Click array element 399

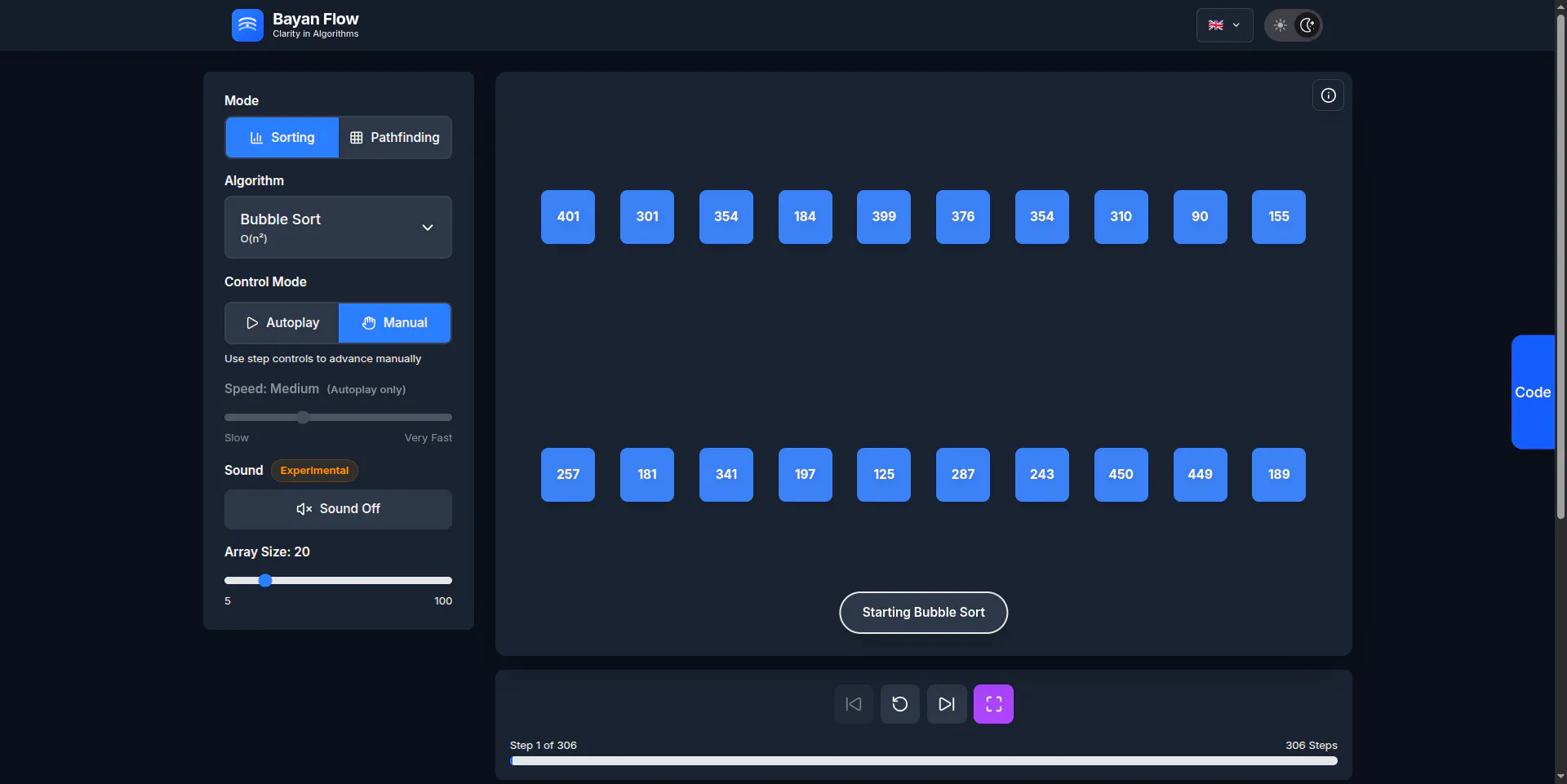pos(884,217)
